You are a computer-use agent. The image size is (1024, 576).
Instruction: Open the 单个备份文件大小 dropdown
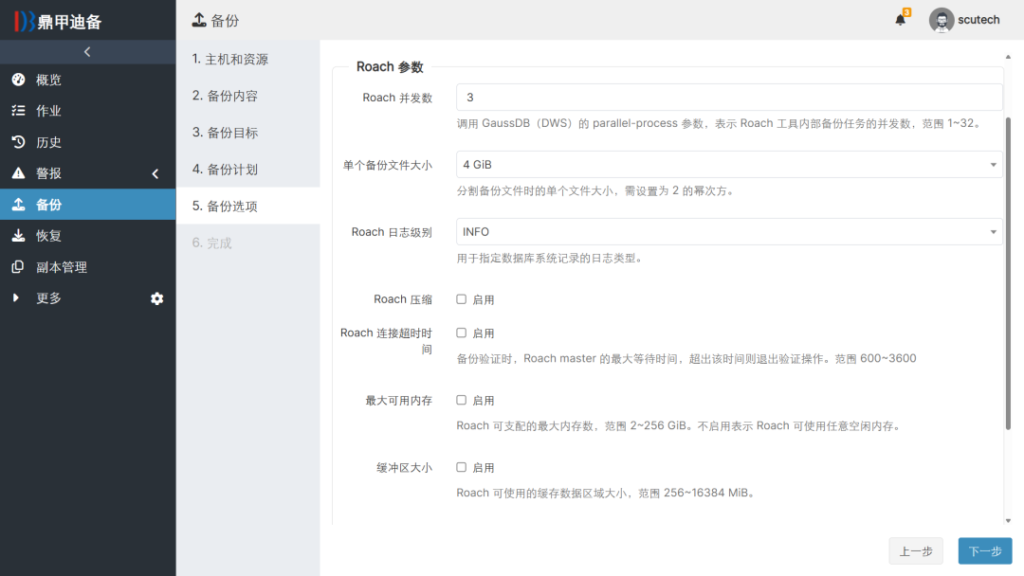(729, 164)
